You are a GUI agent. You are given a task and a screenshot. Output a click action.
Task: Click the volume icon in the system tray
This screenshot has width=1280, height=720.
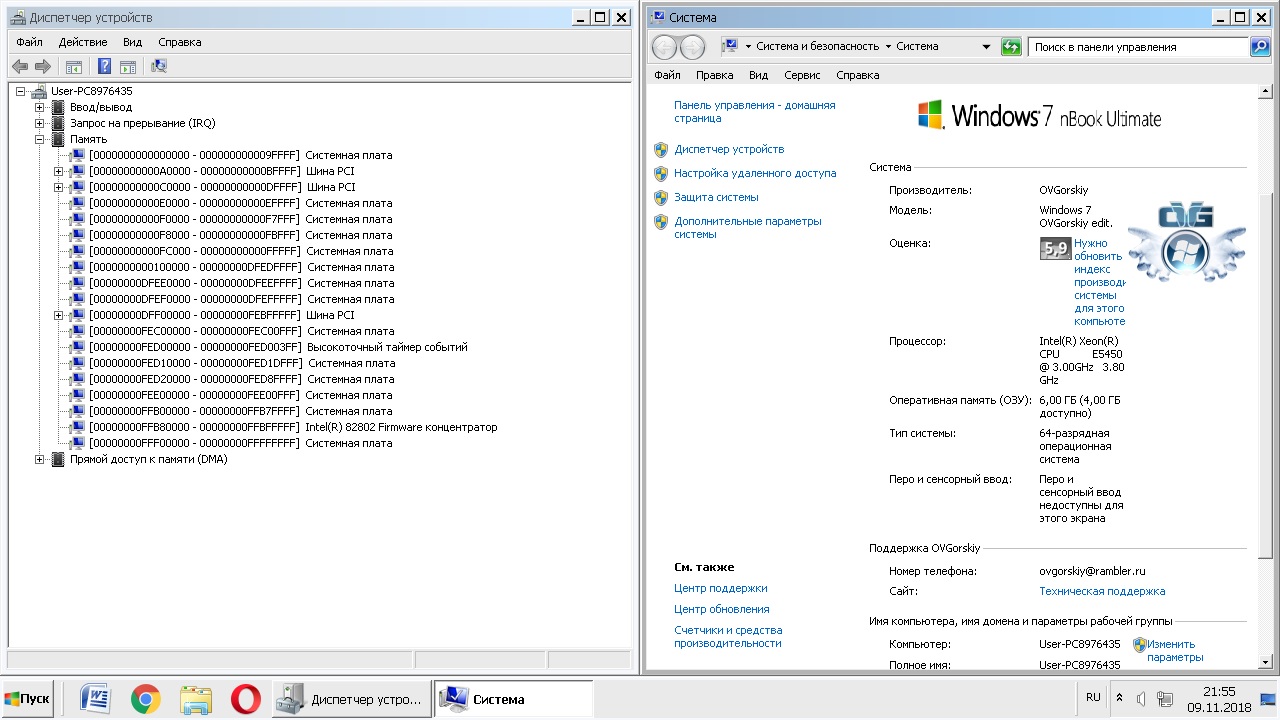point(1141,698)
